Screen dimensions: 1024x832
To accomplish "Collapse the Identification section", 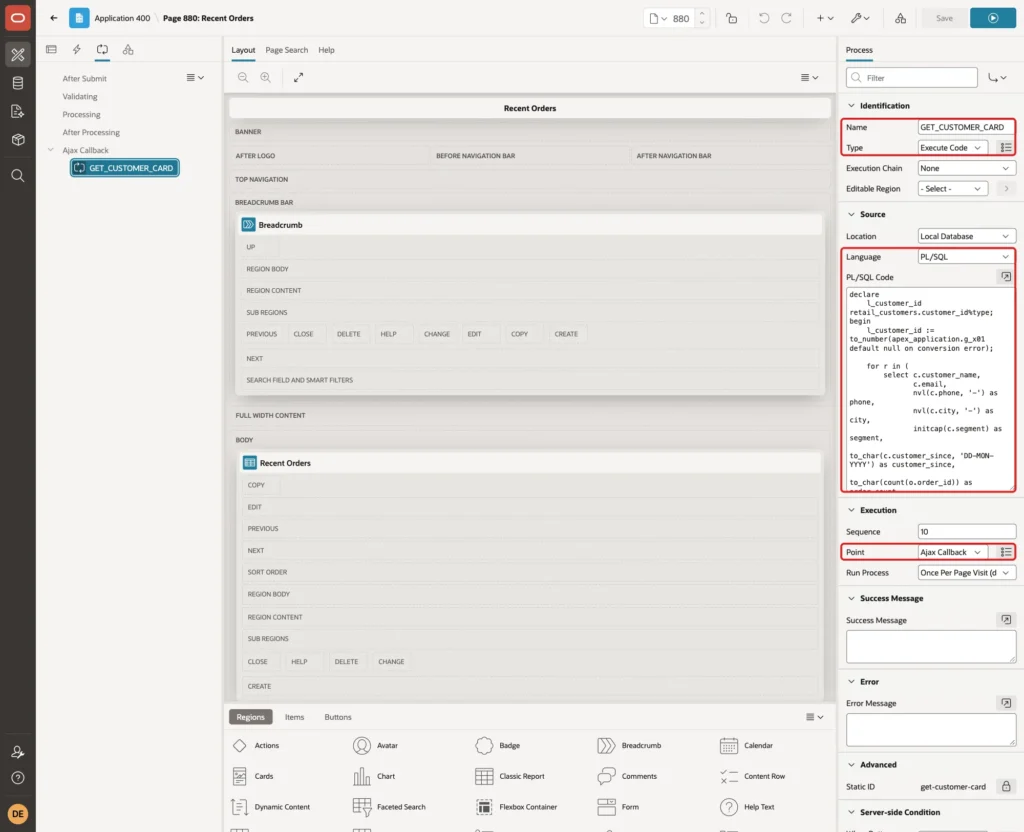I will coord(851,105).
